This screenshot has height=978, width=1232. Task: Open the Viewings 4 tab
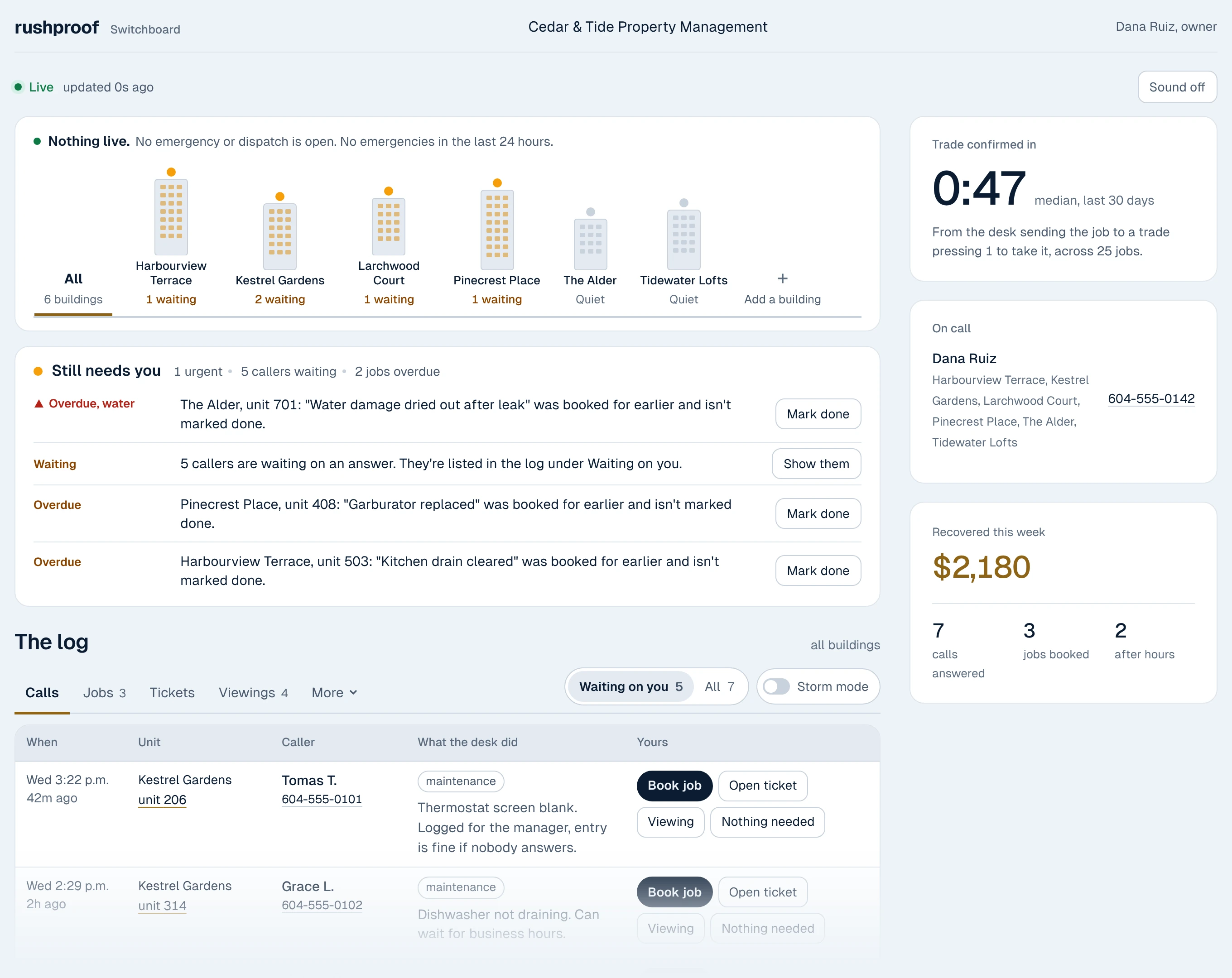[x=253, y=692]
